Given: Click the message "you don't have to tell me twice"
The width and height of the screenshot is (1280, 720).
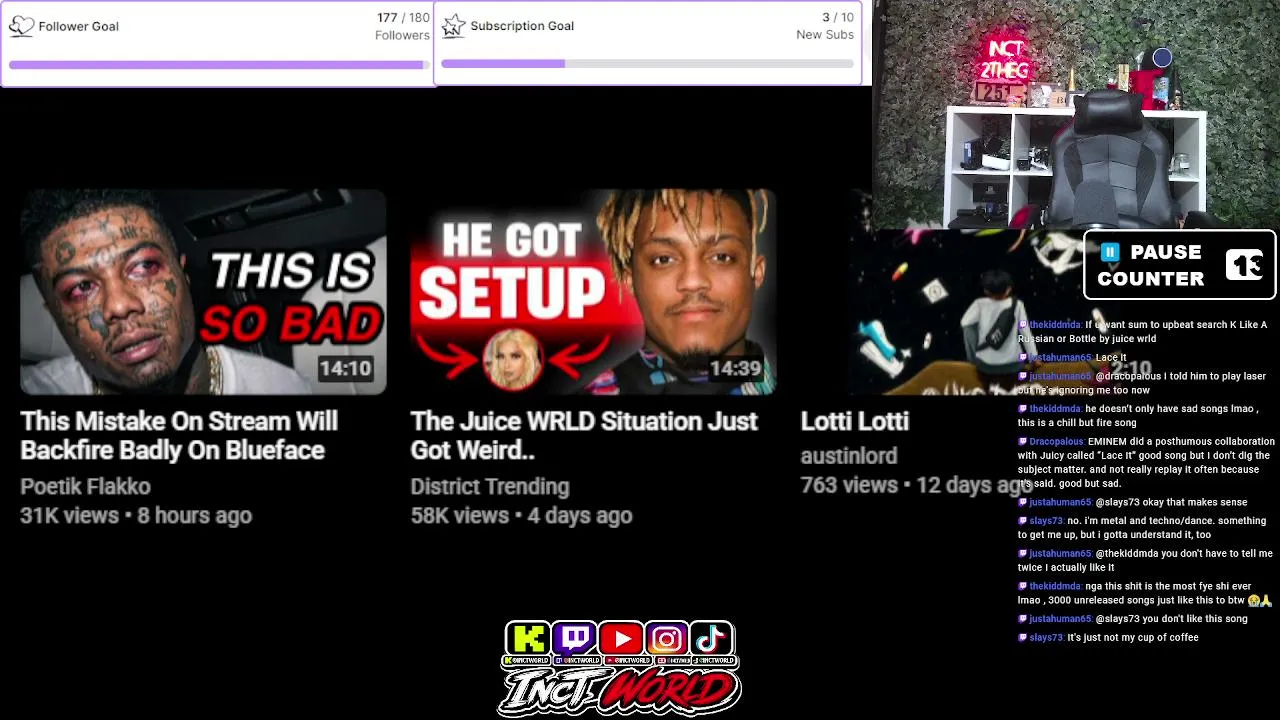Looking at the screenshot, I should pyautogui.click(x=1145, y=561).
